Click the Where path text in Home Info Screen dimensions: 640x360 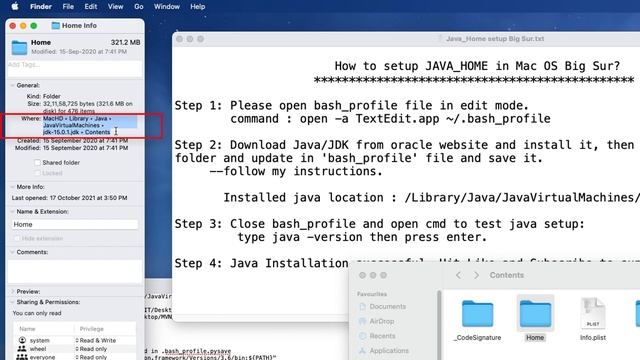77,125
